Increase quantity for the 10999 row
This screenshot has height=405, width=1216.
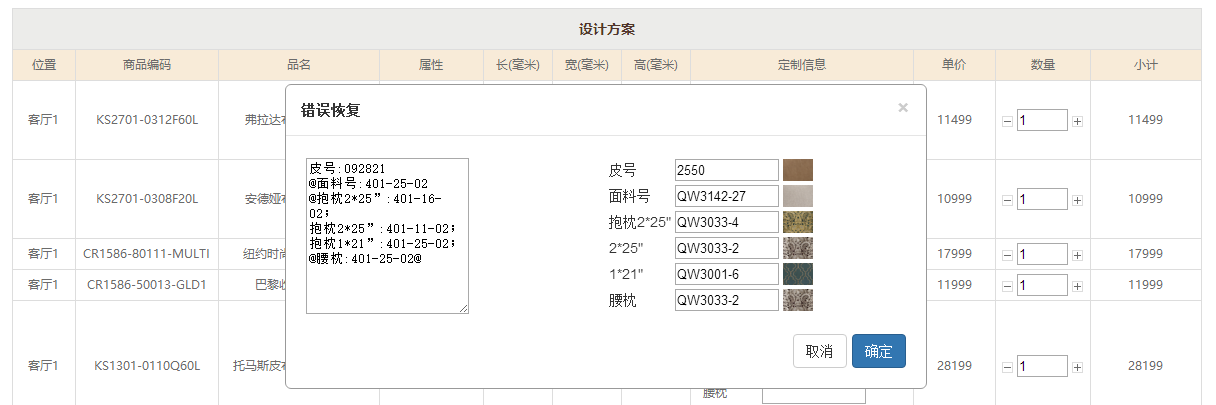(1077, 200)
